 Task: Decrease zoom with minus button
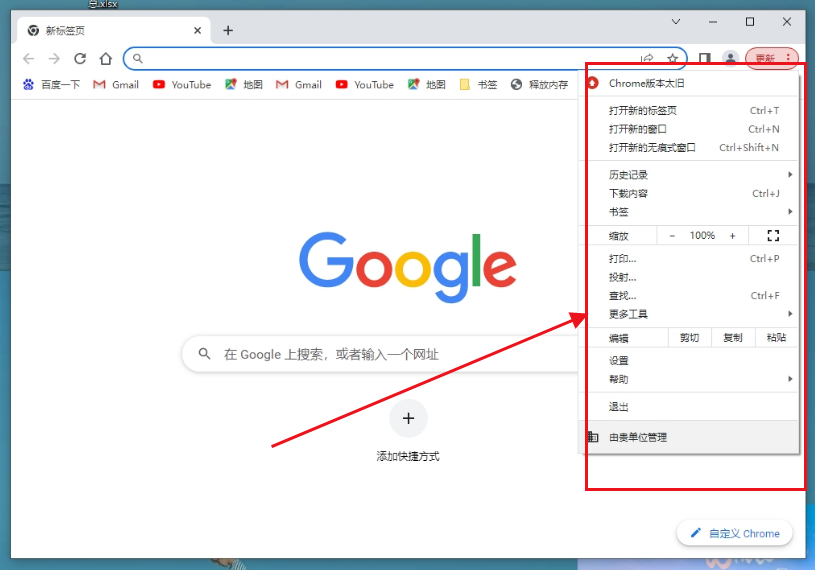pyautogui.click(x=672, y=235)
